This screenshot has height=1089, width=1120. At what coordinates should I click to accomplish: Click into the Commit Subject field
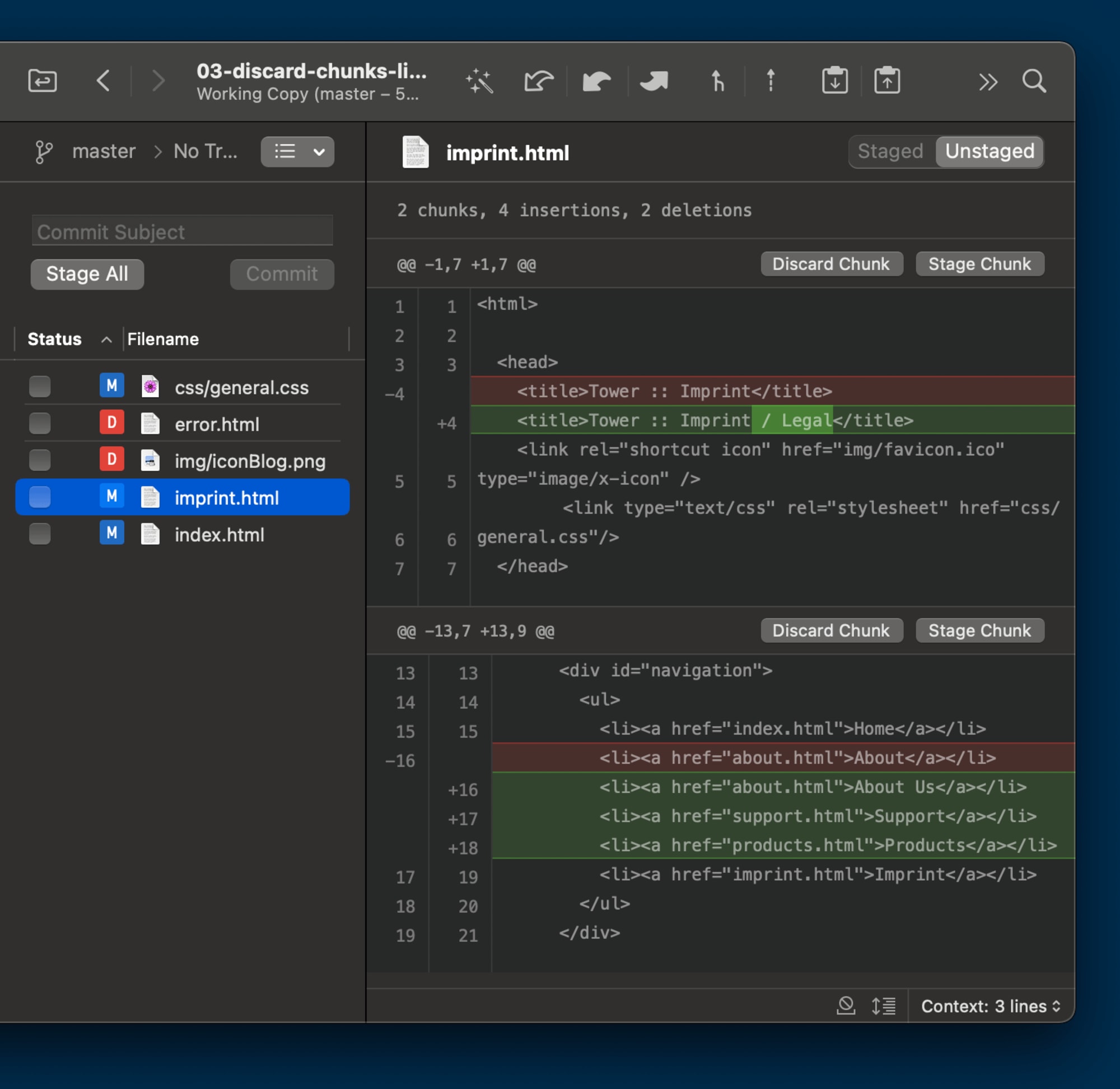[183, 232]
